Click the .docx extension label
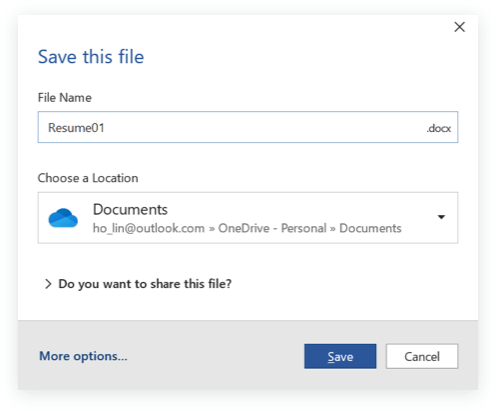496x411 pixels. 439,128
